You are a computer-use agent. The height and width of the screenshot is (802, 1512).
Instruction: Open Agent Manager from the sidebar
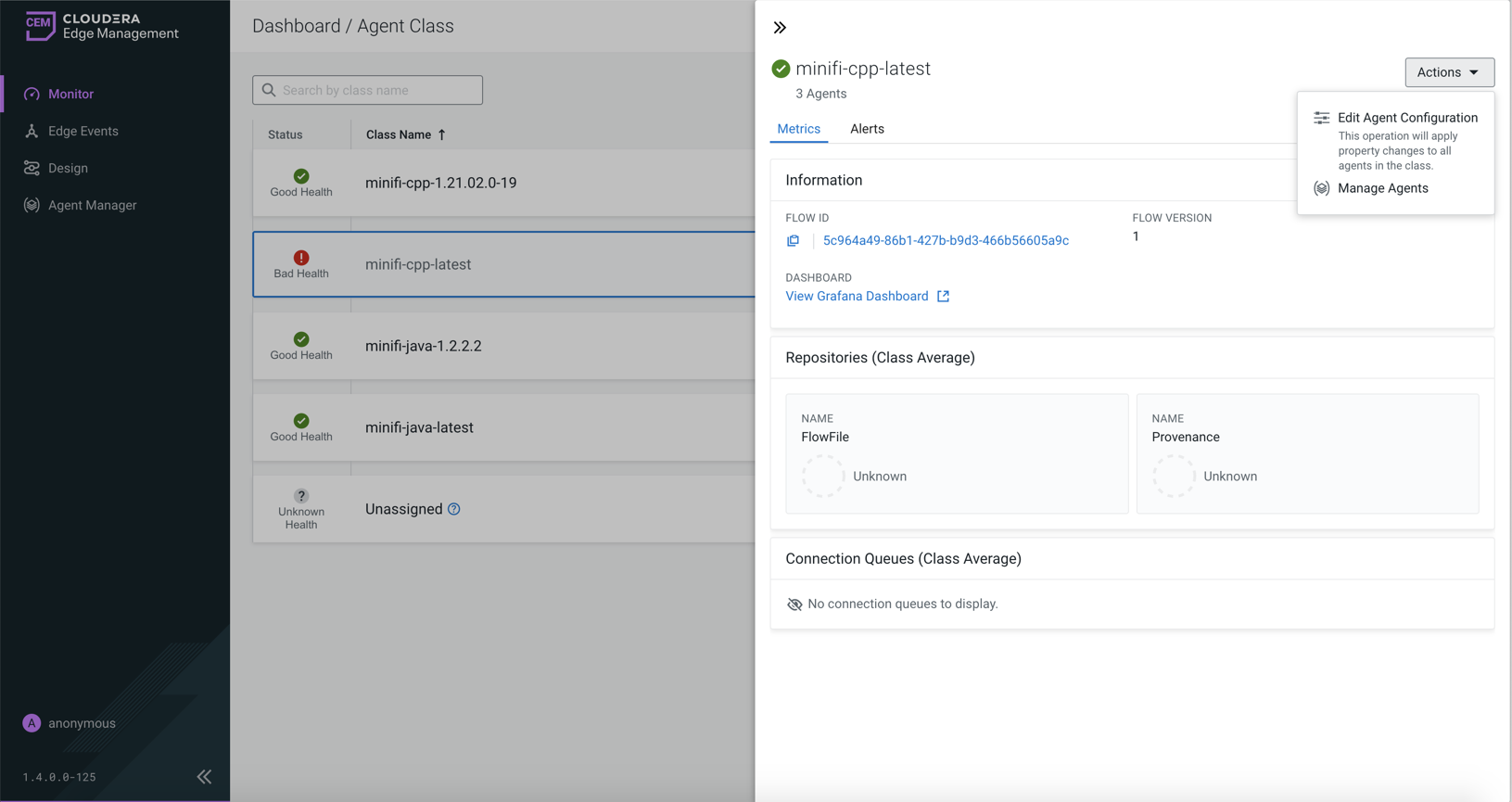[x=92, y=205]
